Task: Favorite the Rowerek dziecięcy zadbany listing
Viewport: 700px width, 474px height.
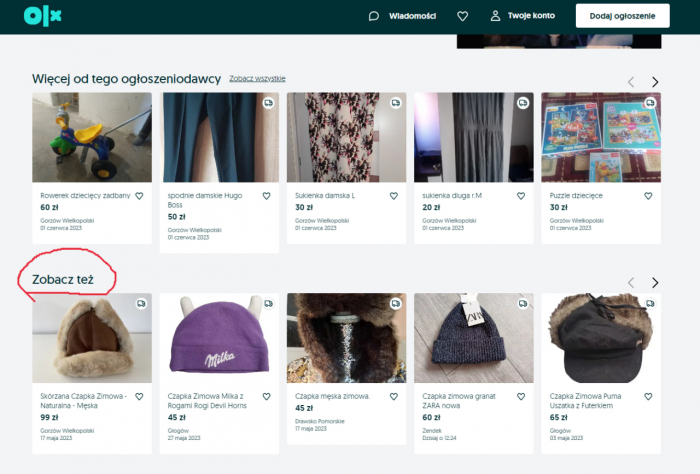Action: click(x=140, y=196)
